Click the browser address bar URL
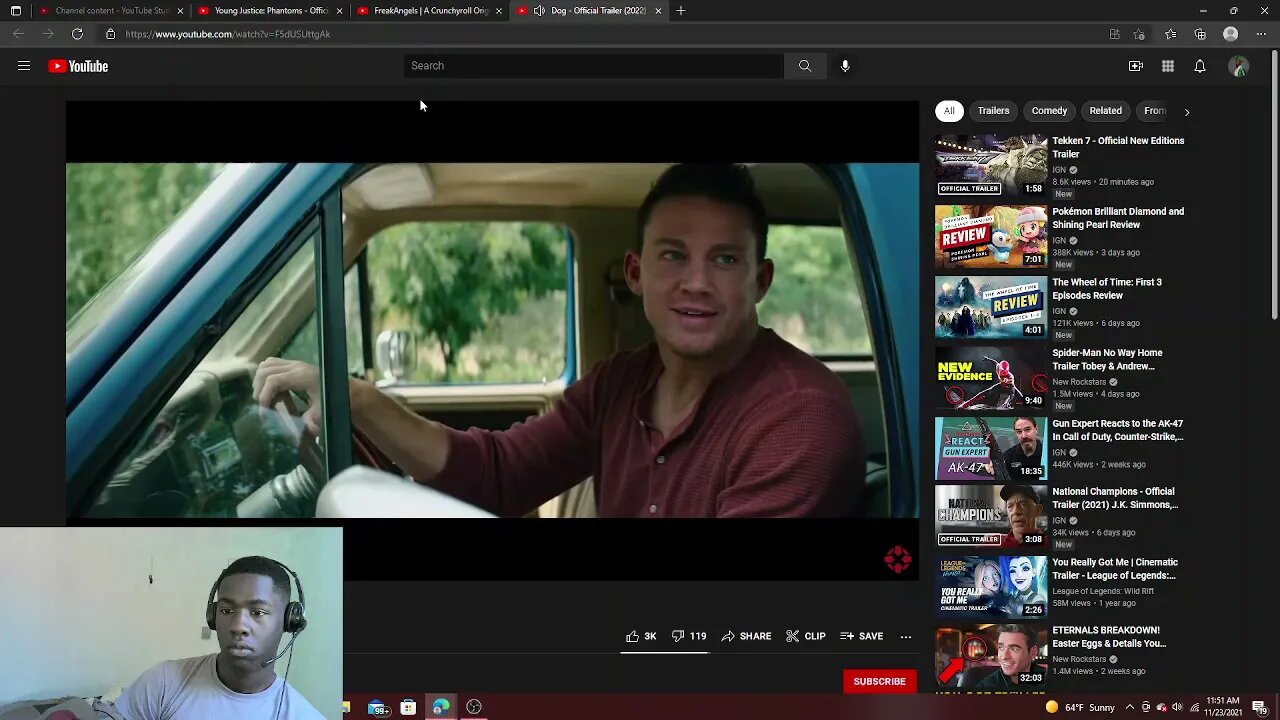 point(228,34)
